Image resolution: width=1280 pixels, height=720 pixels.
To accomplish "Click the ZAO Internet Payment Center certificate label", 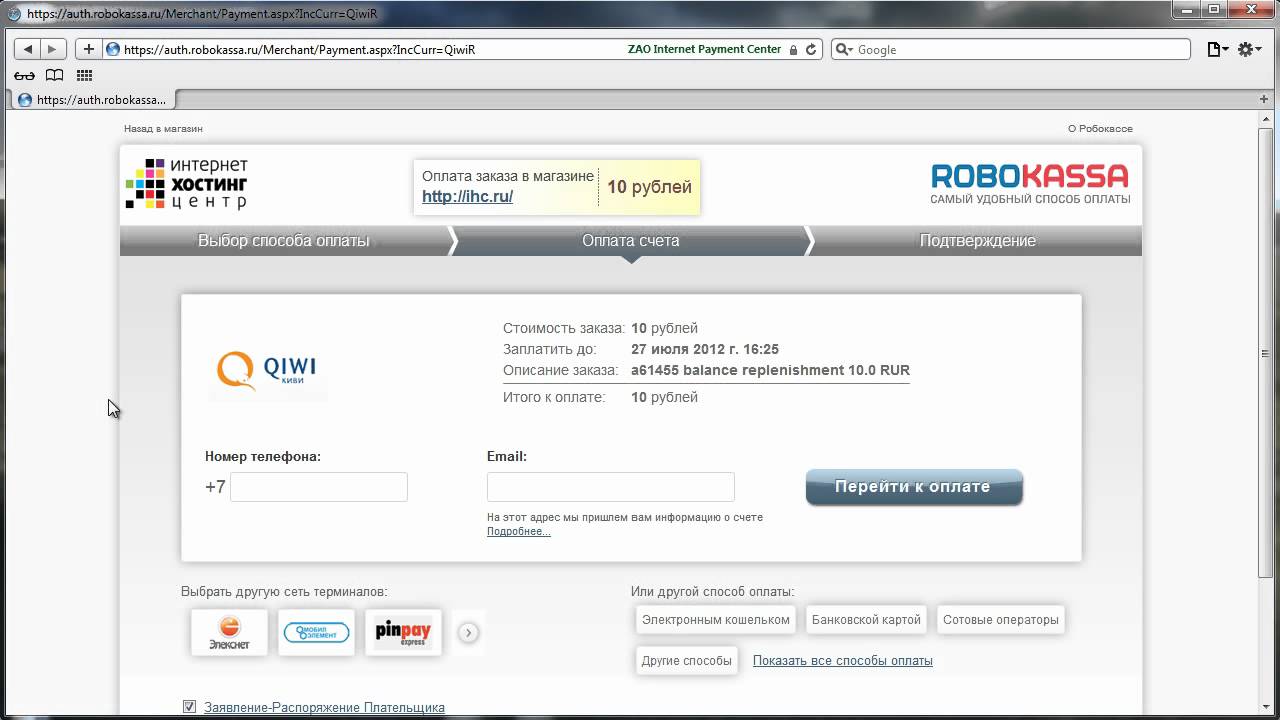I will (704, 49).
